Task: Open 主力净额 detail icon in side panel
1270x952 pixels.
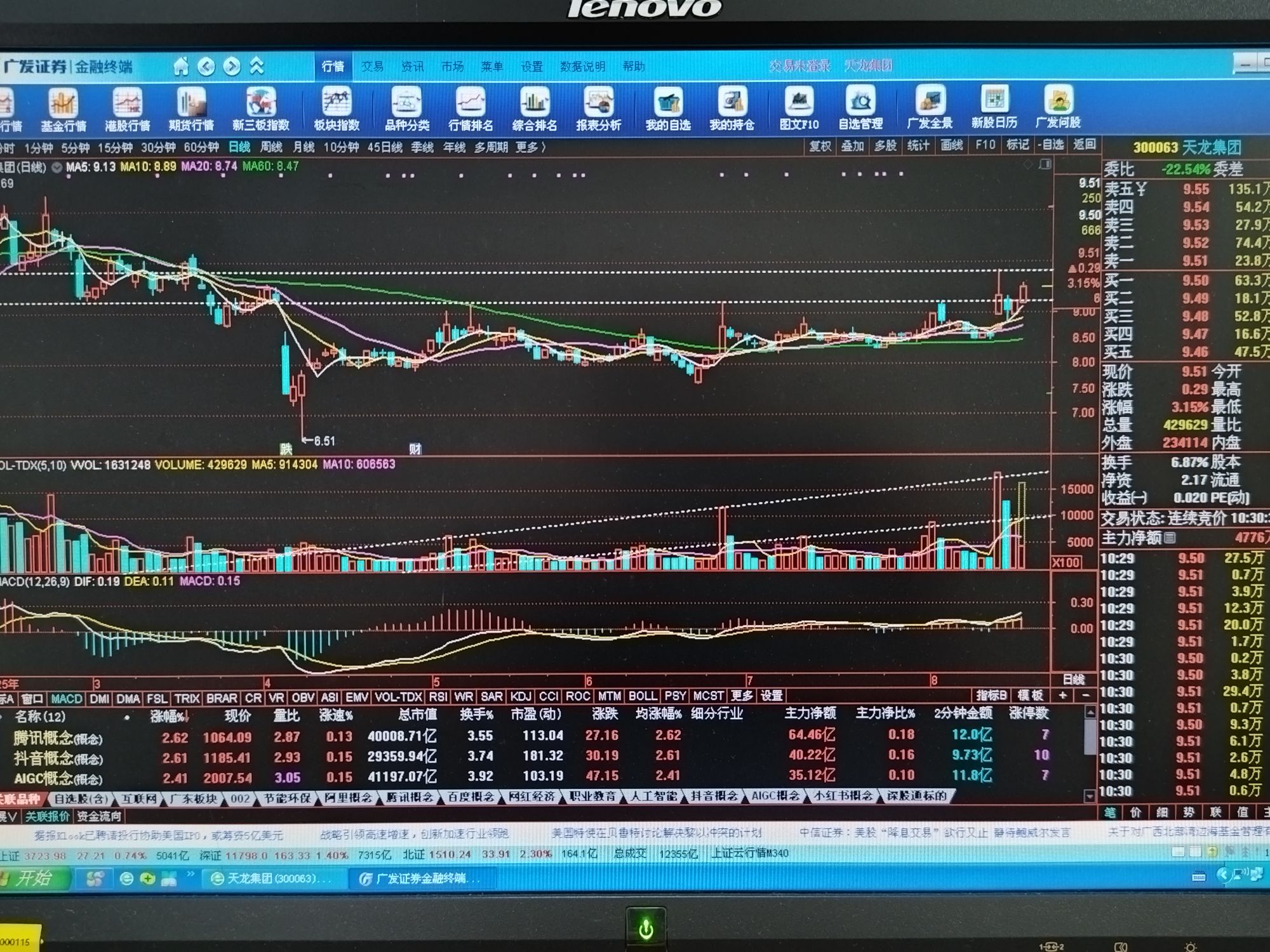Action: point(1169,538)
